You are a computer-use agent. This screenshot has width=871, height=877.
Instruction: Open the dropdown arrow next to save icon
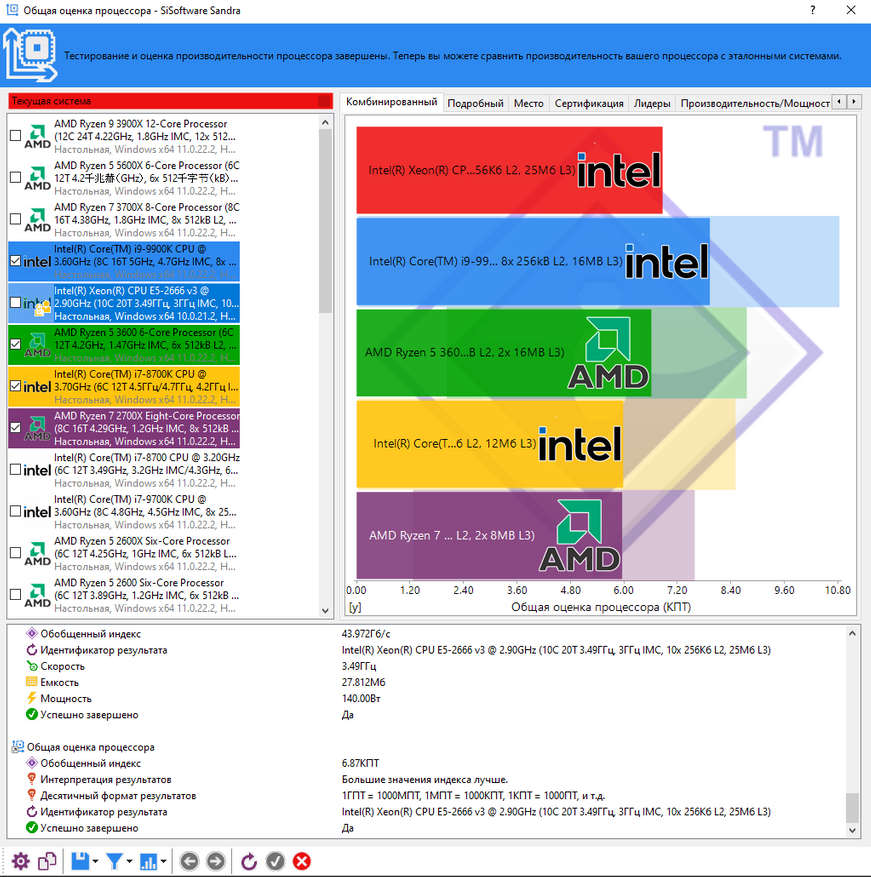pyautogui.click(x=95, y=862)
